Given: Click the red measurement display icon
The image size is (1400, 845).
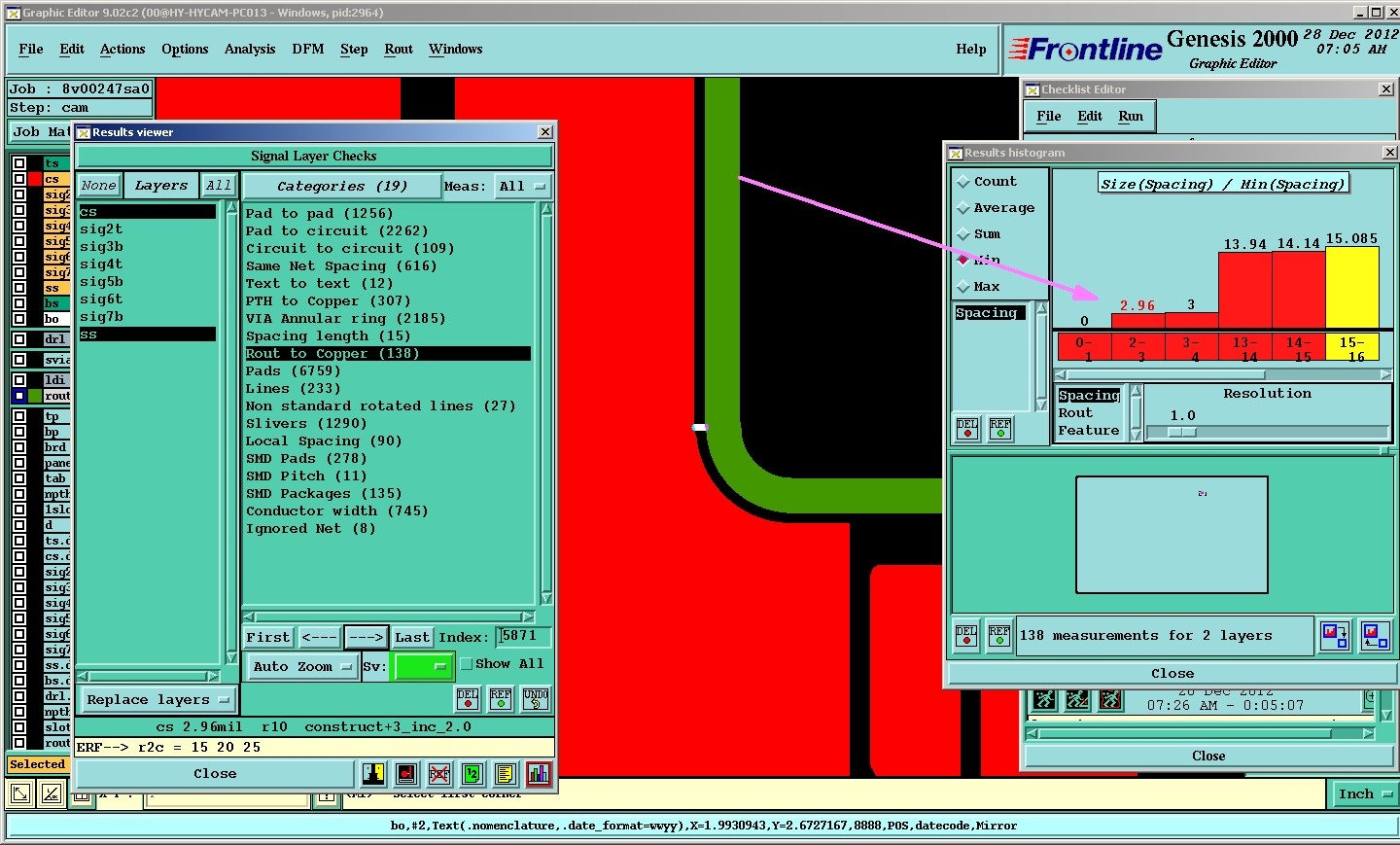Looking at the screenshot, I should 406,774.
